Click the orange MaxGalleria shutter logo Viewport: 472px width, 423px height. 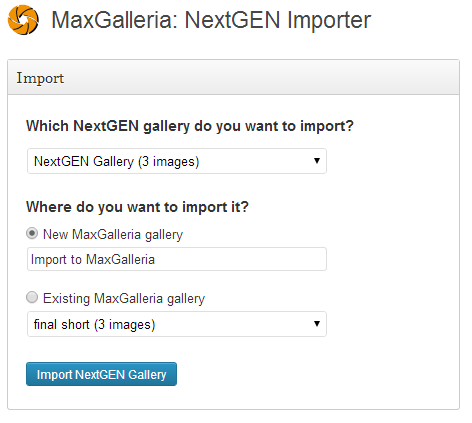pos(23,20)
